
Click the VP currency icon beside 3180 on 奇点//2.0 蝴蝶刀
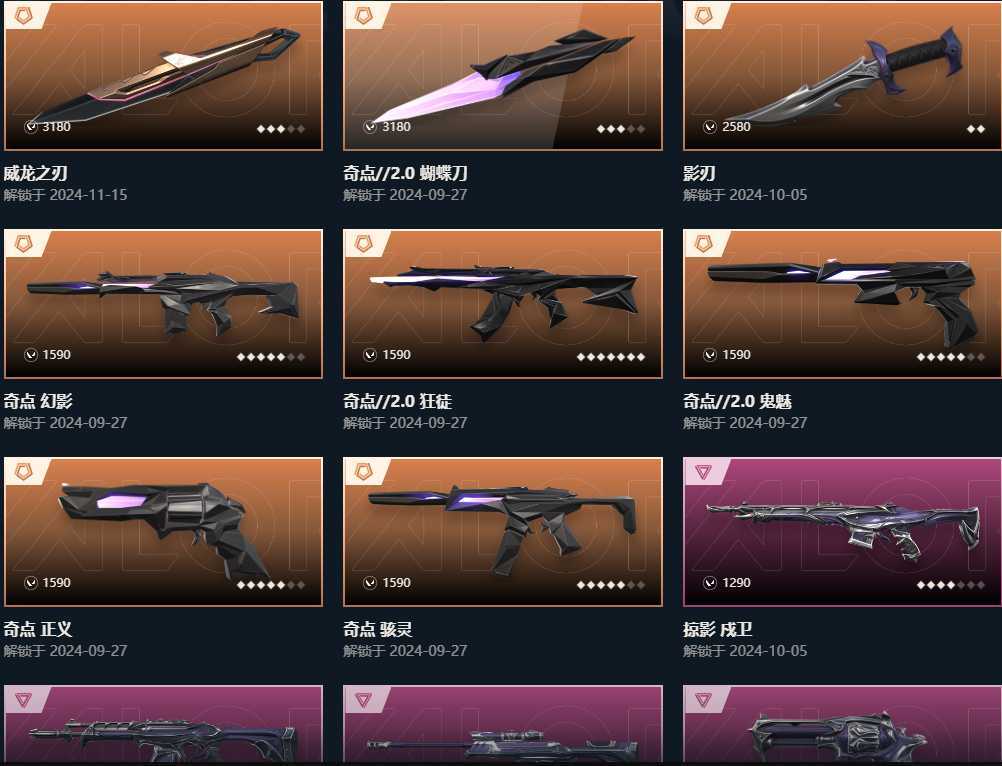pos(370,126)
